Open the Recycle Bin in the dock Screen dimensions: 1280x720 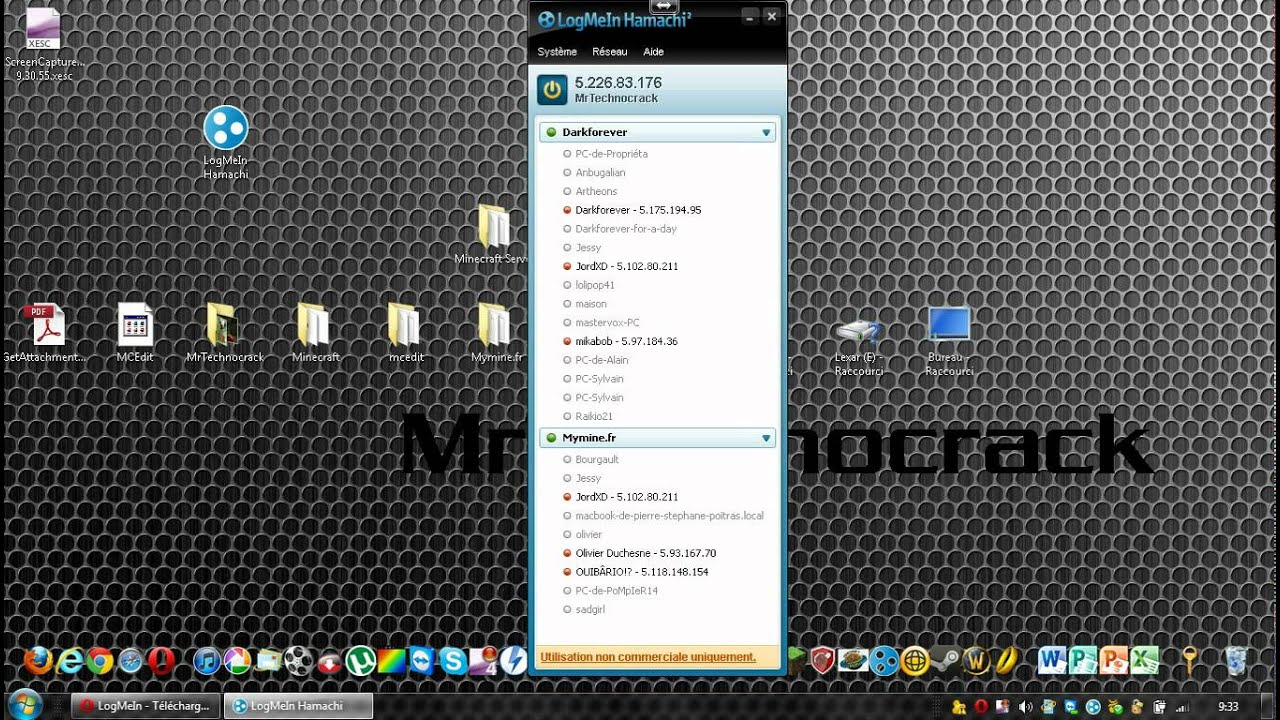click(x=1236, y=661)
